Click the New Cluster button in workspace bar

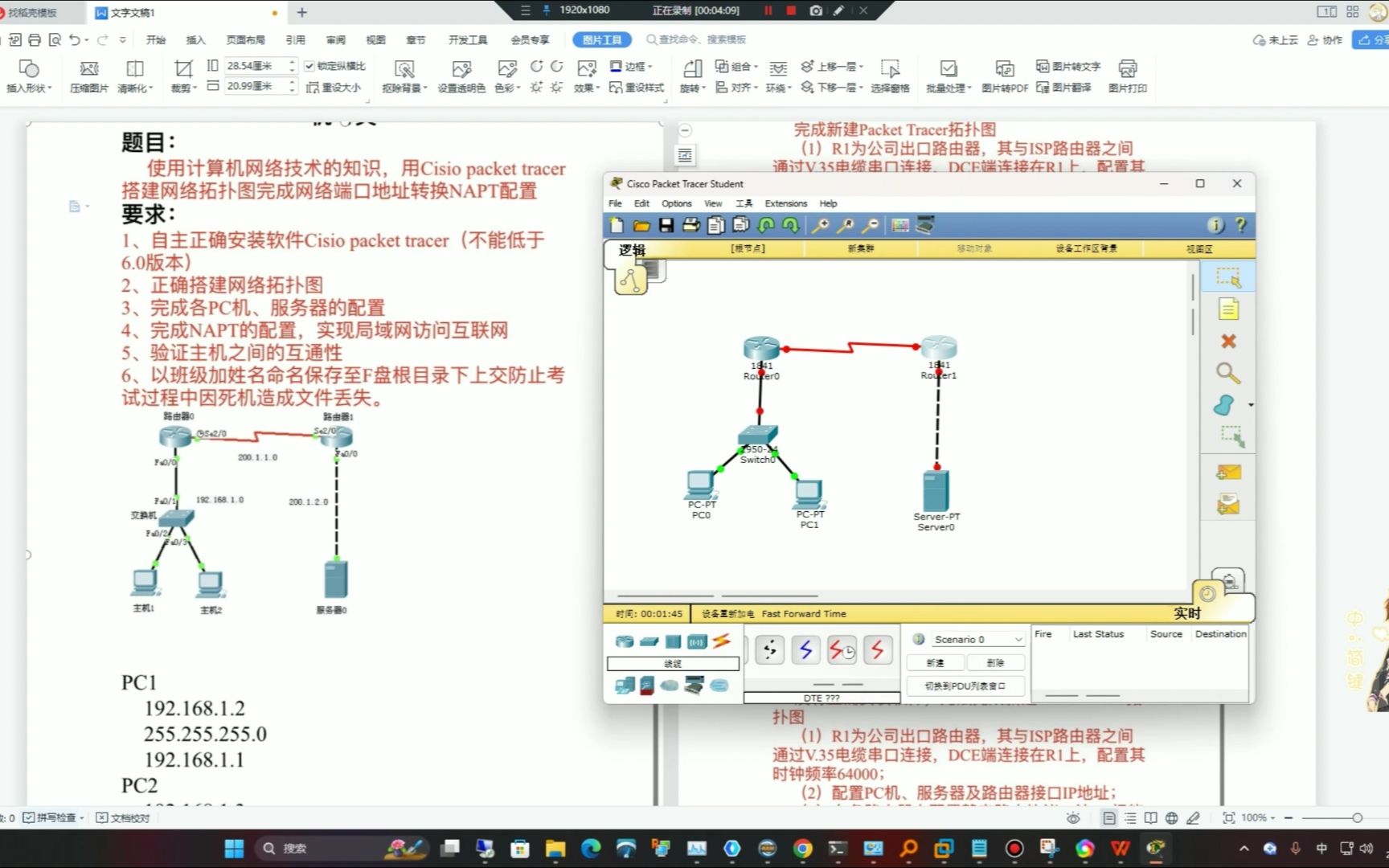coord(860,248)
